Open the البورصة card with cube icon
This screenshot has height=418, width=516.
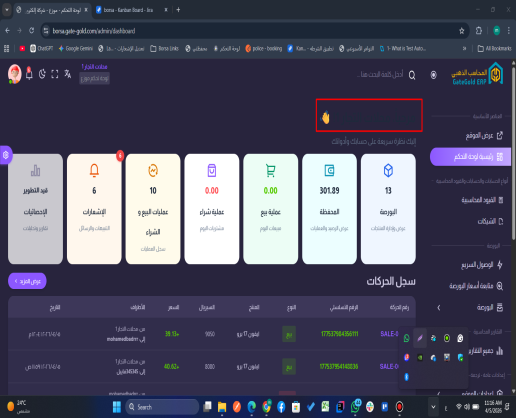[x=388, y=209]
